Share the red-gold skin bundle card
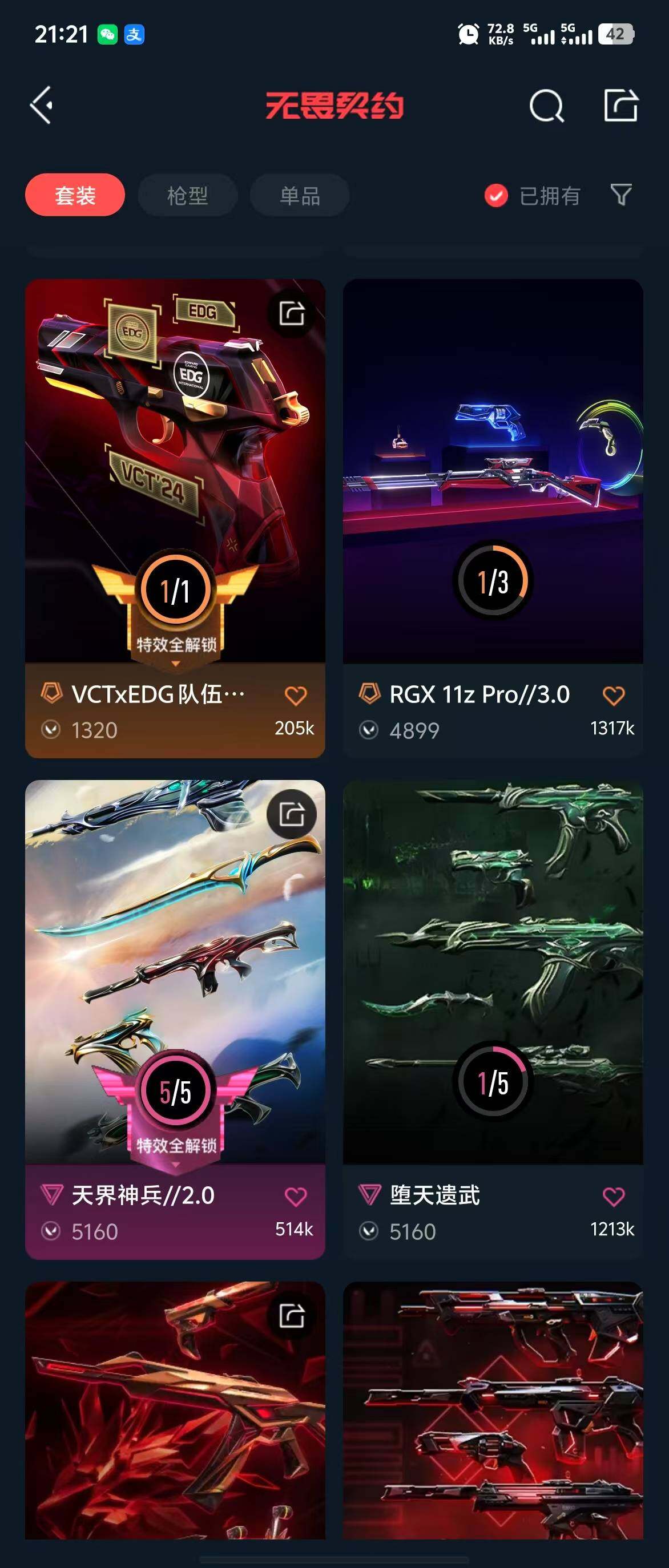The height and width of the screenshot is (1568, 669). pyautogui.click(x=292, y=1315)
